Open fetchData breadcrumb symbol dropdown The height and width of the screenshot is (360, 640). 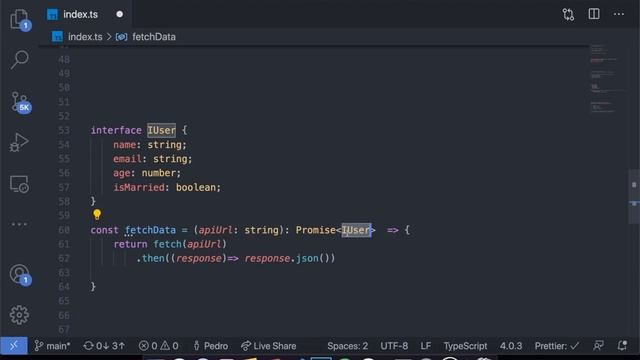[154, 37]
